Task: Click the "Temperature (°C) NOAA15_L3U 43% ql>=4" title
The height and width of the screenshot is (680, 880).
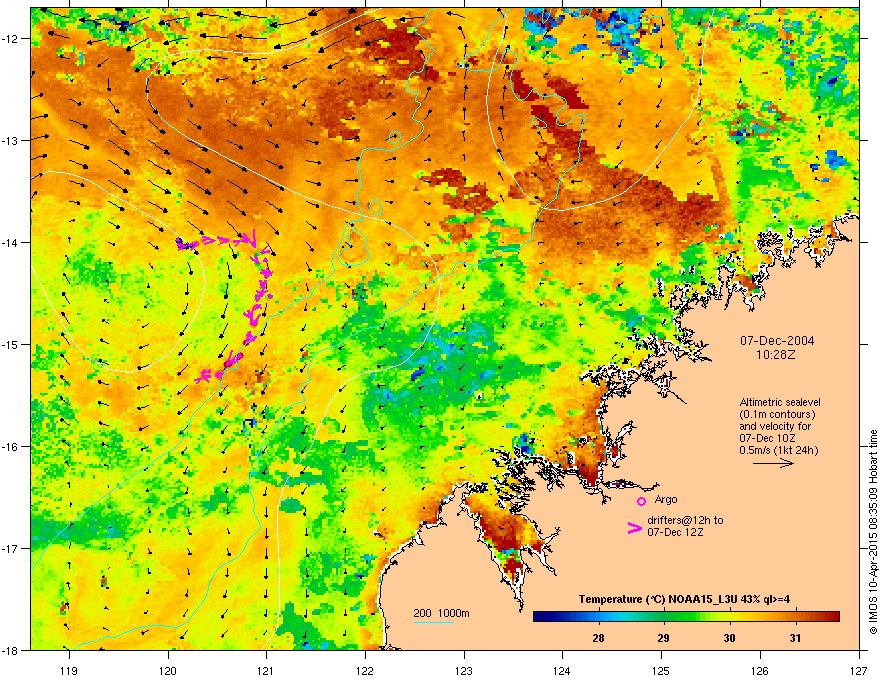Action: [x=684, y=599]
